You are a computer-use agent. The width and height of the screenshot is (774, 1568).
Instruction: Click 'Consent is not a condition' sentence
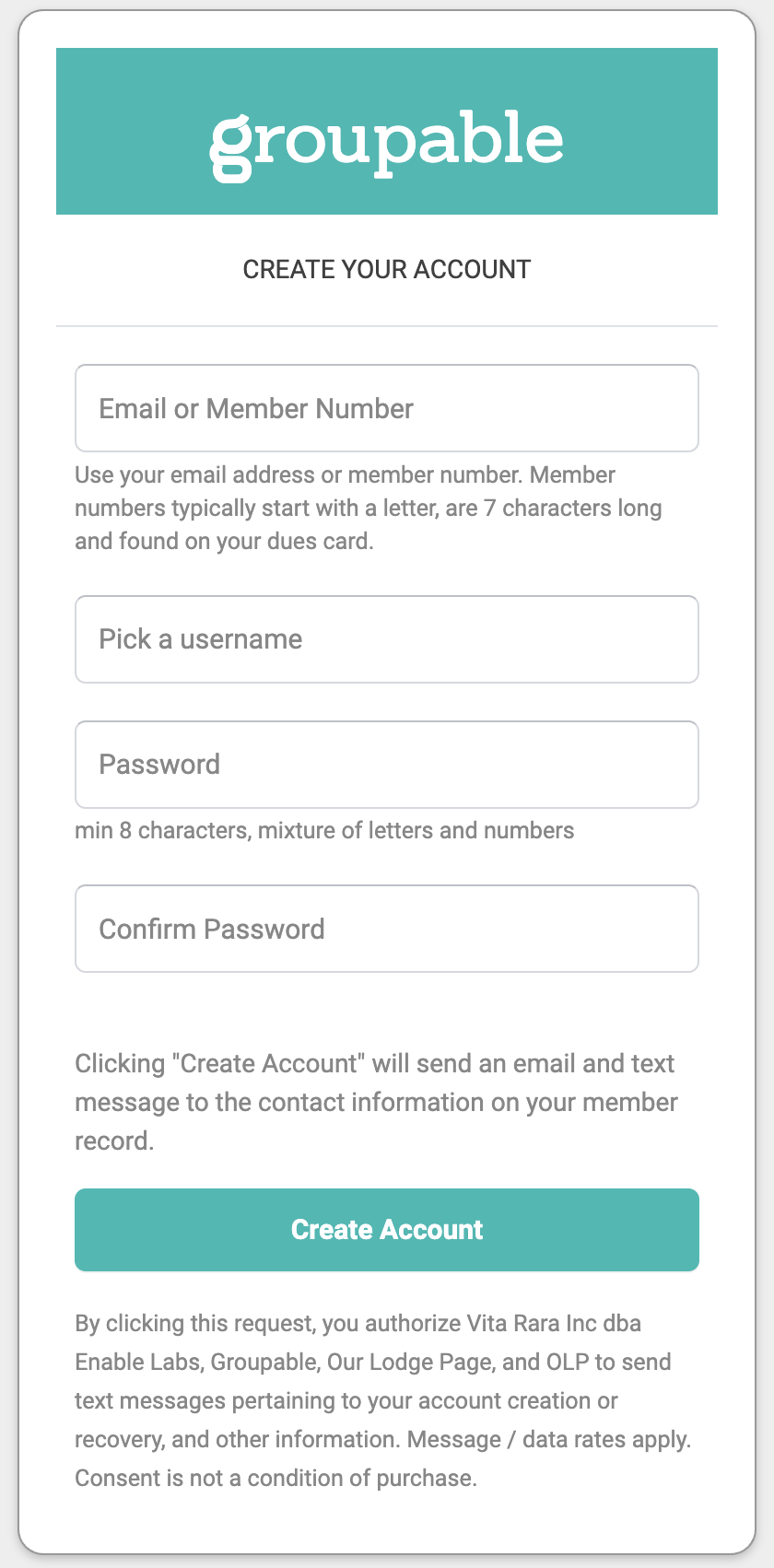pyautogui.click(x=275, y=1478)
